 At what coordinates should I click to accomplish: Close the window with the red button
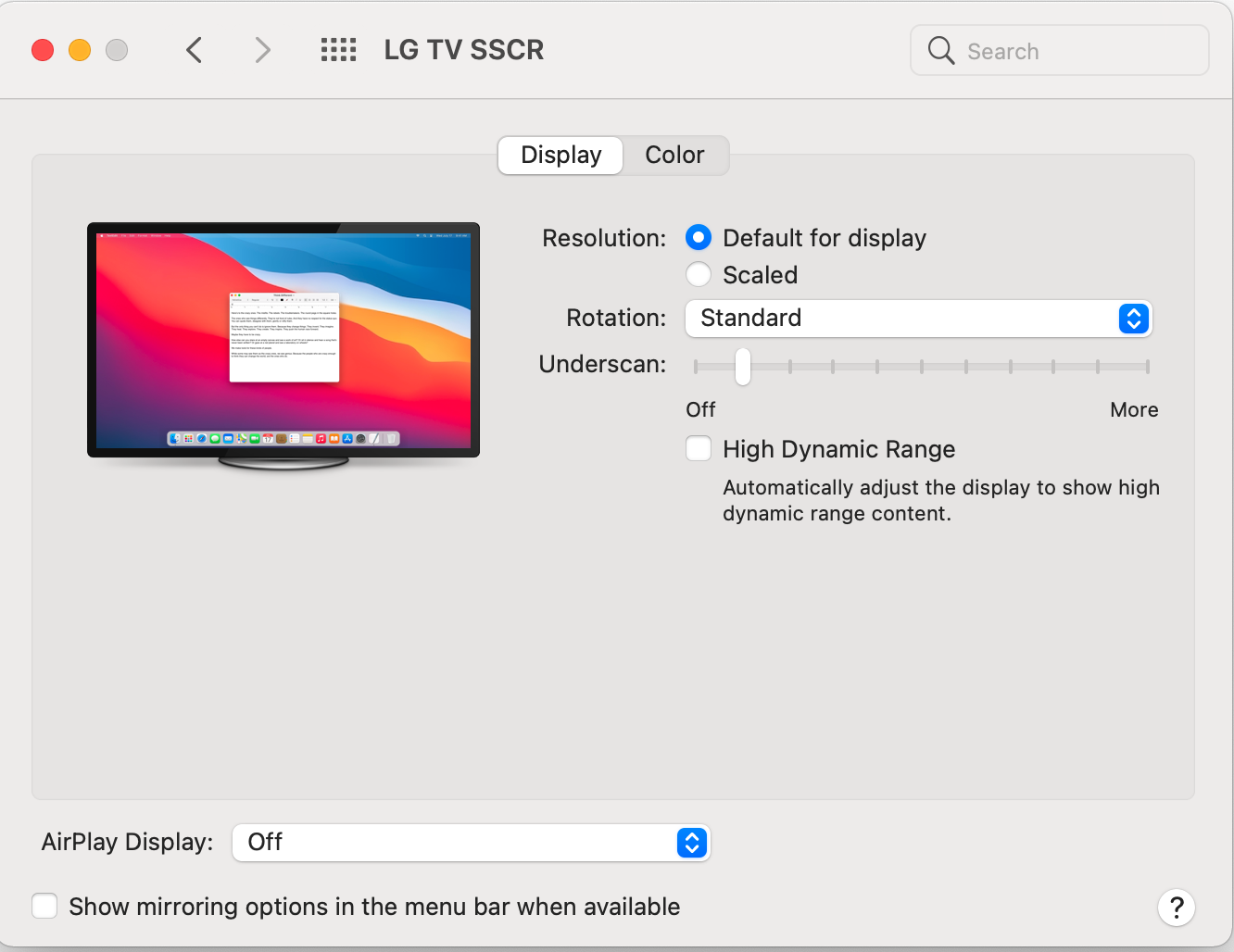click(x=43, y=50)
